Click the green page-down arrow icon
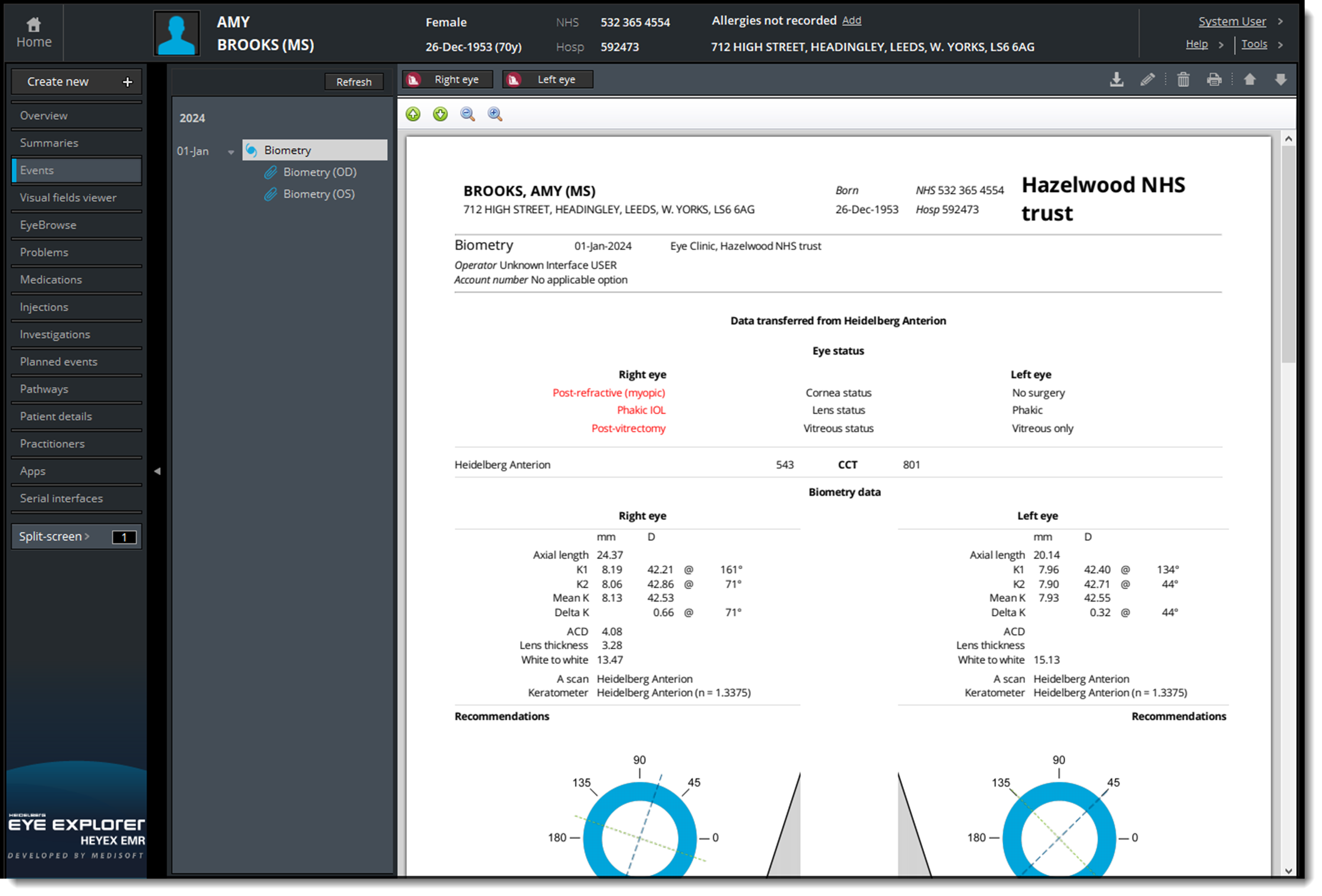 pyautogui.click(x=440, y=114)
